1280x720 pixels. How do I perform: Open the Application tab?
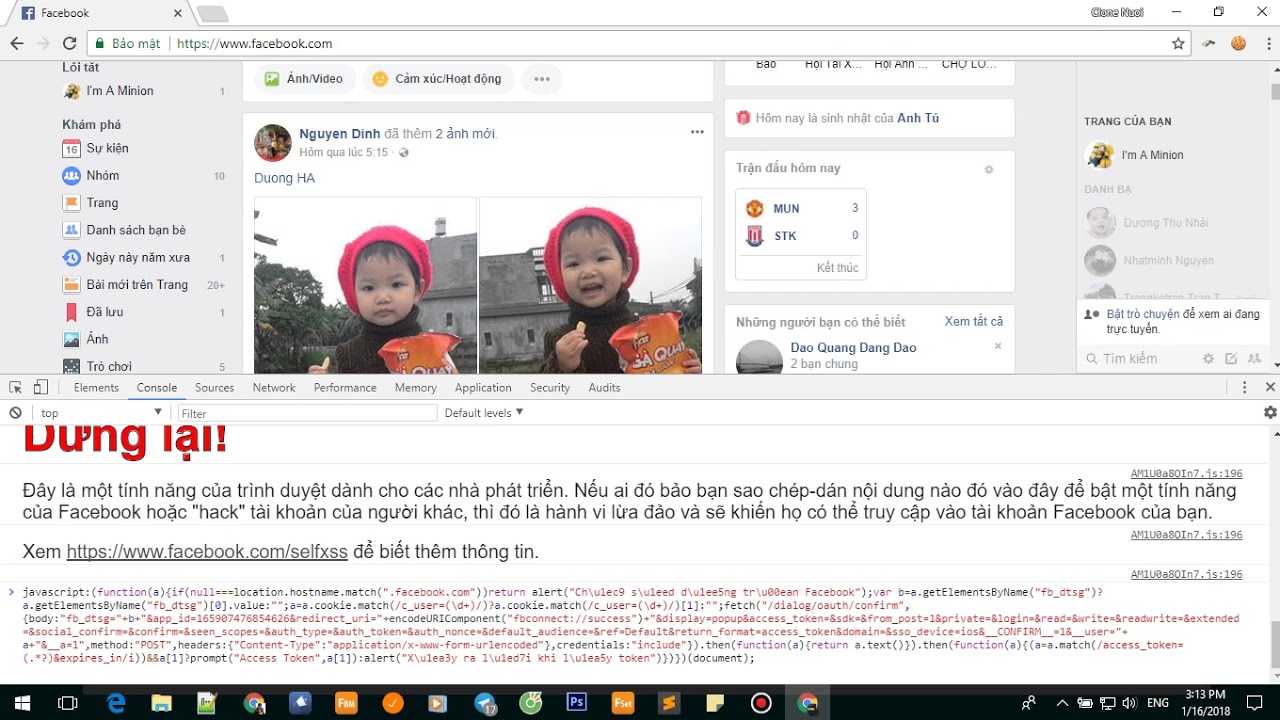click(483, 388)
